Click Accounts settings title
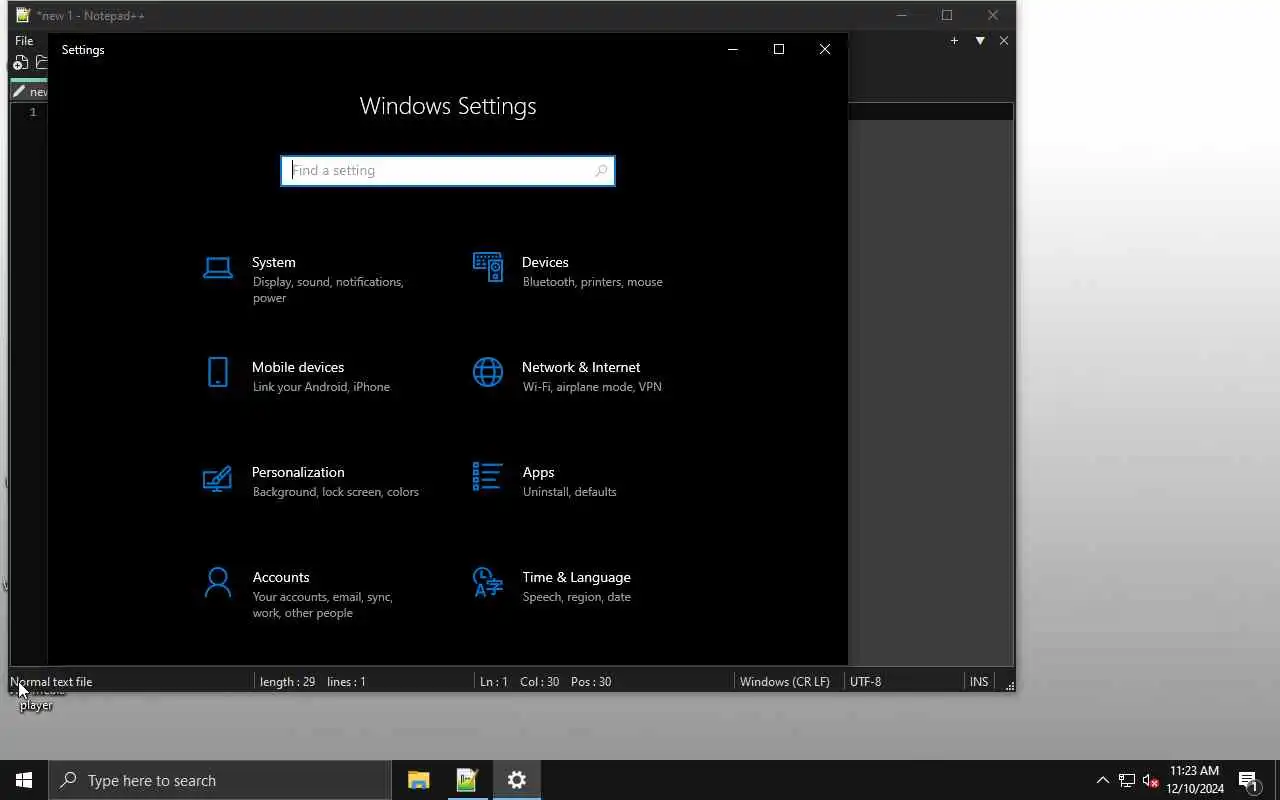The width and height of the screenshot is (1280, 800). (281, 577)
